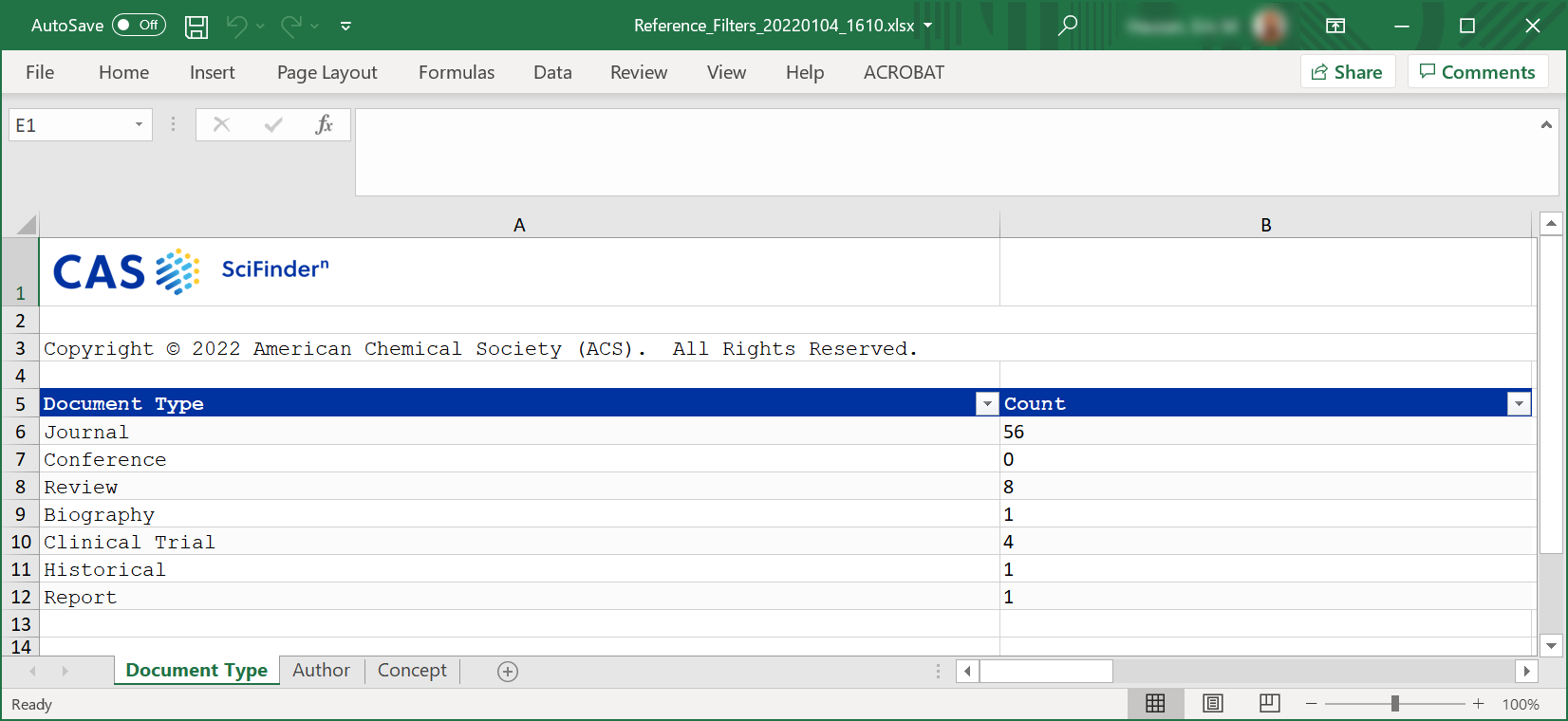
Task: Open Ribbon Display Options
Action: 1335,26
